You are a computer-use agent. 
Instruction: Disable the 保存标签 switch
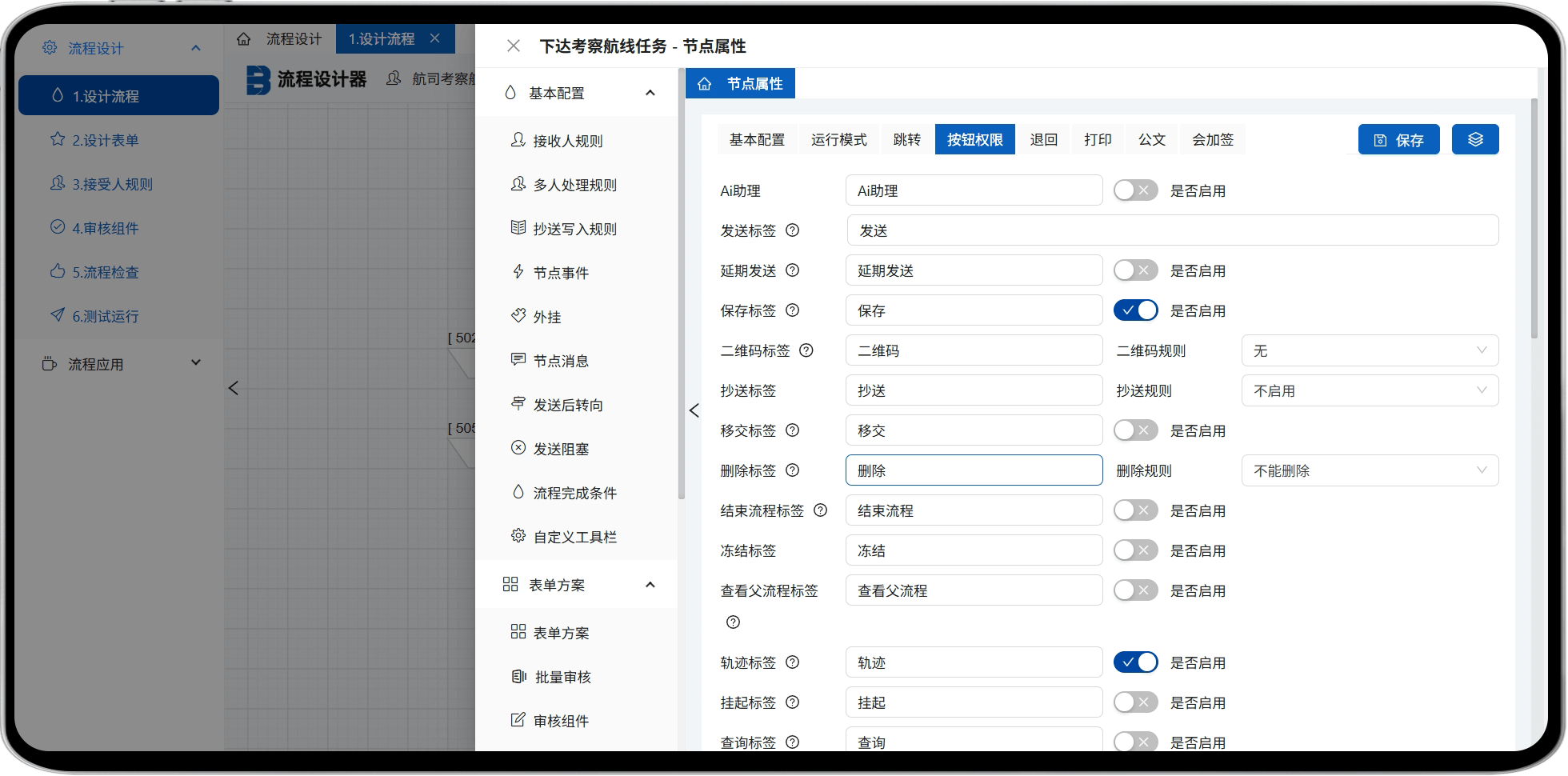pos(1135,310)
